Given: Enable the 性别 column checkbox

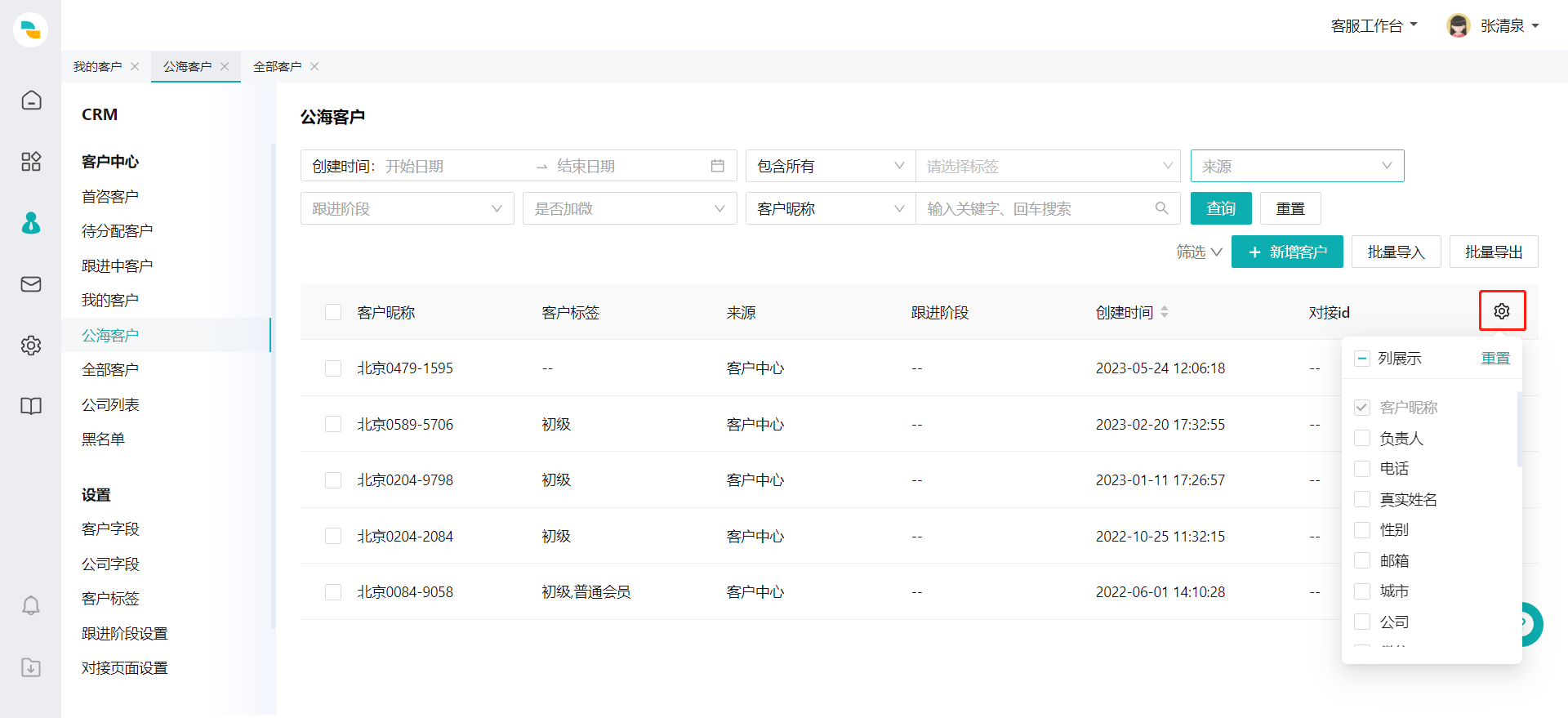Looking at the screenshot, I should click(x=1362, y=530).
